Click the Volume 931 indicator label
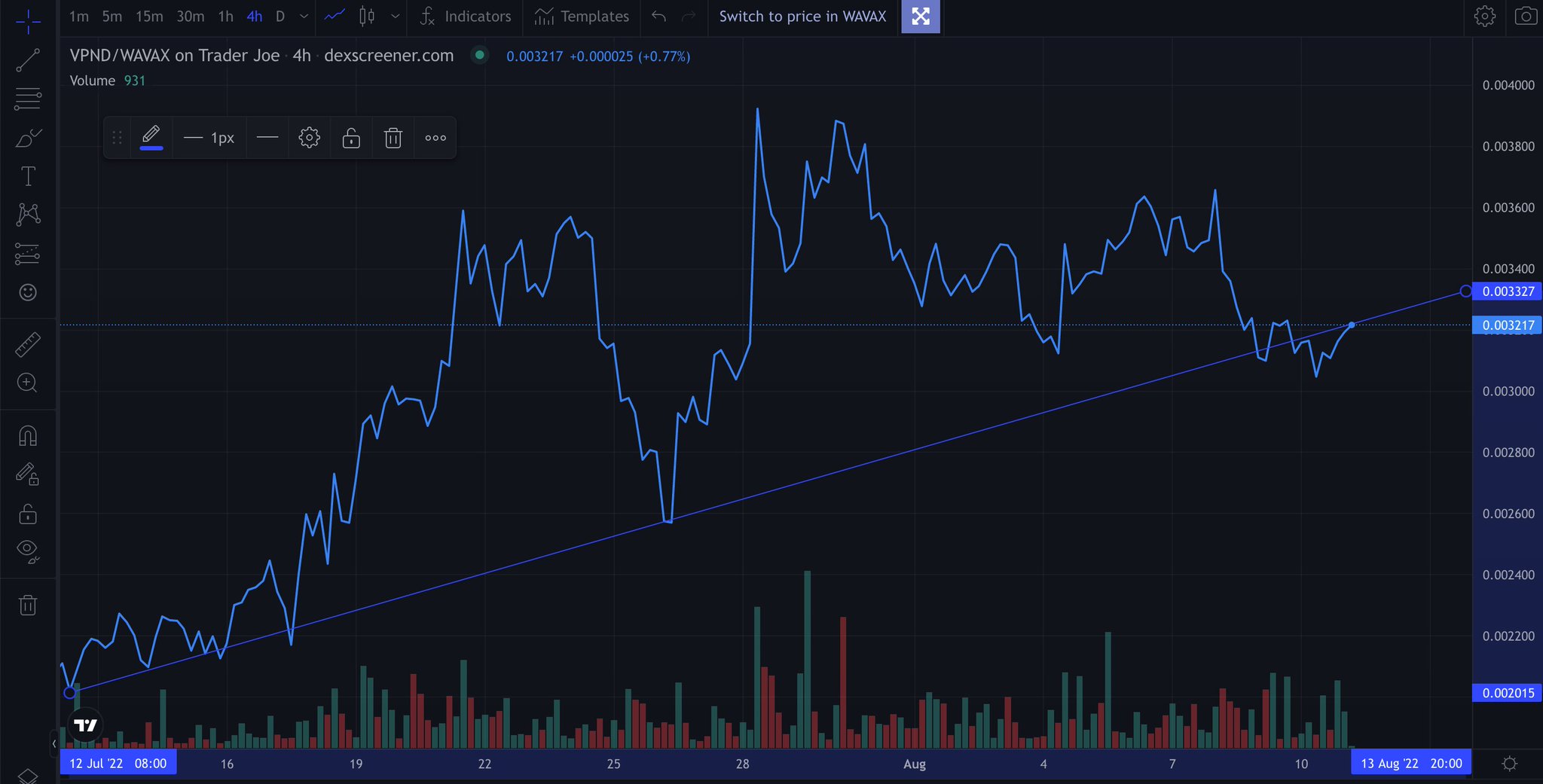The height and width of the screenshot is (784, 1543). pos(108,81)
